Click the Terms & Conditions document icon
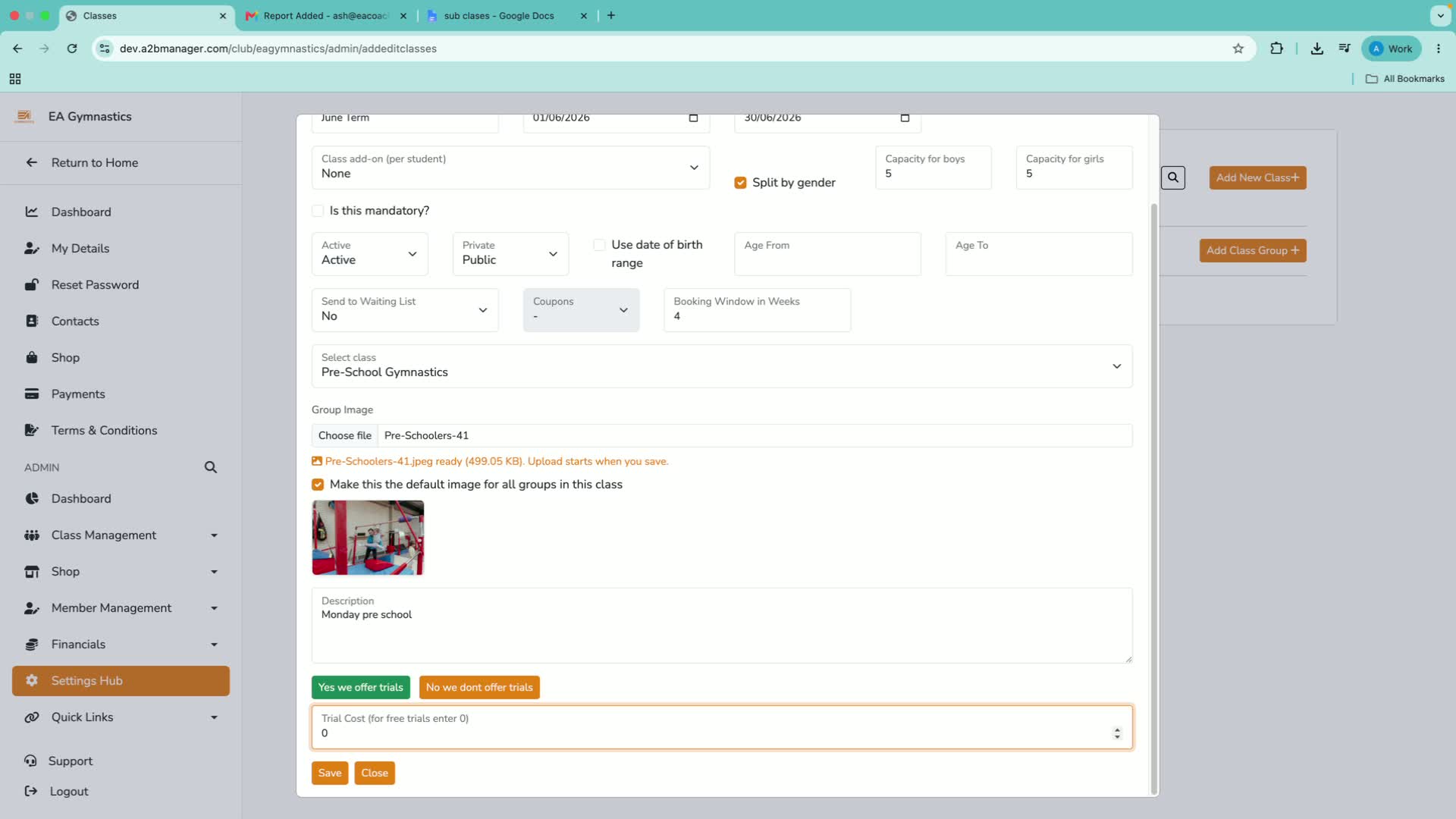The width and height of the screenshot is (1456, 819). pyautogui.click(x=31, y=430)
